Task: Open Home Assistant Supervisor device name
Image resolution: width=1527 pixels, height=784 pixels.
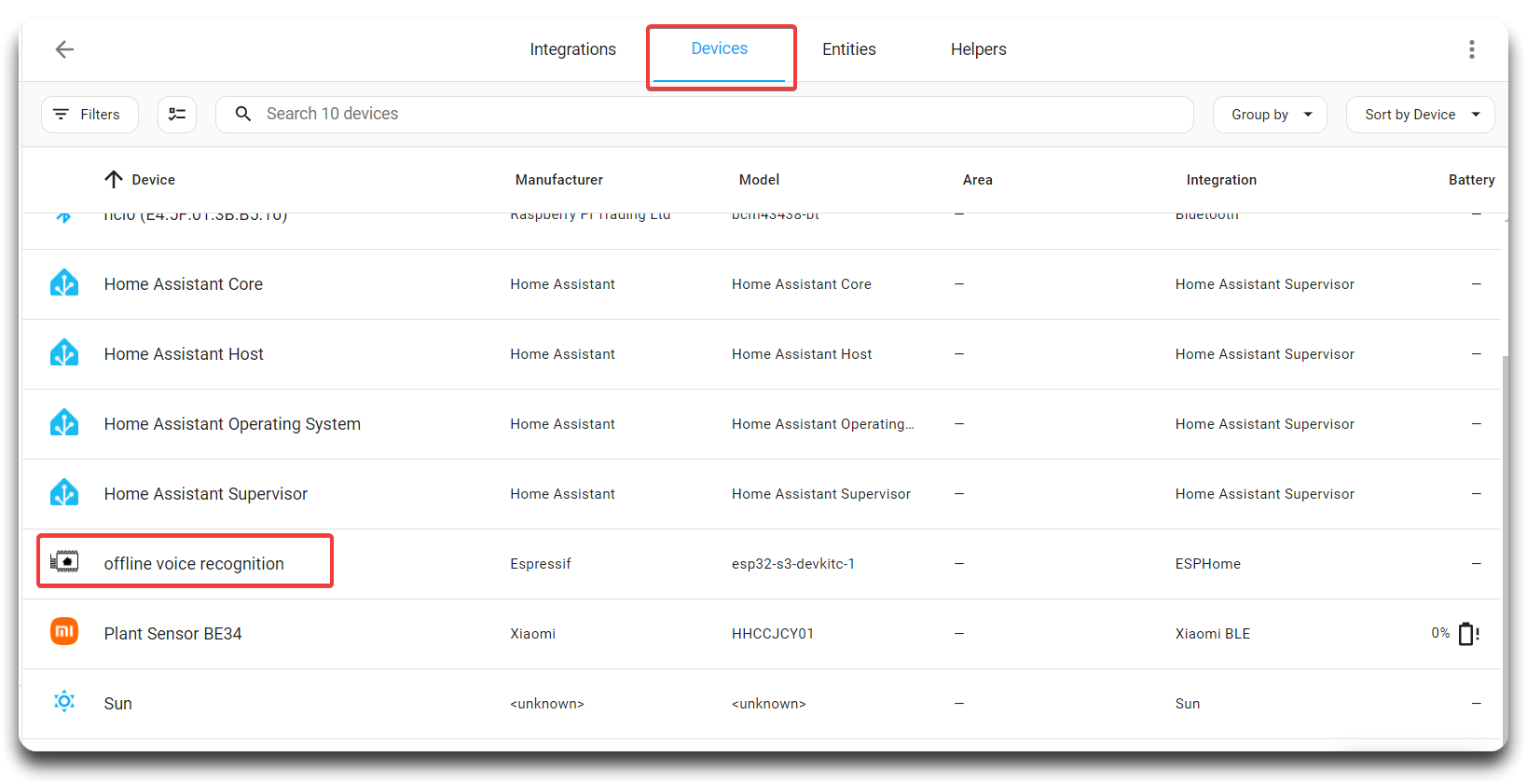Action: coord(205,494)
